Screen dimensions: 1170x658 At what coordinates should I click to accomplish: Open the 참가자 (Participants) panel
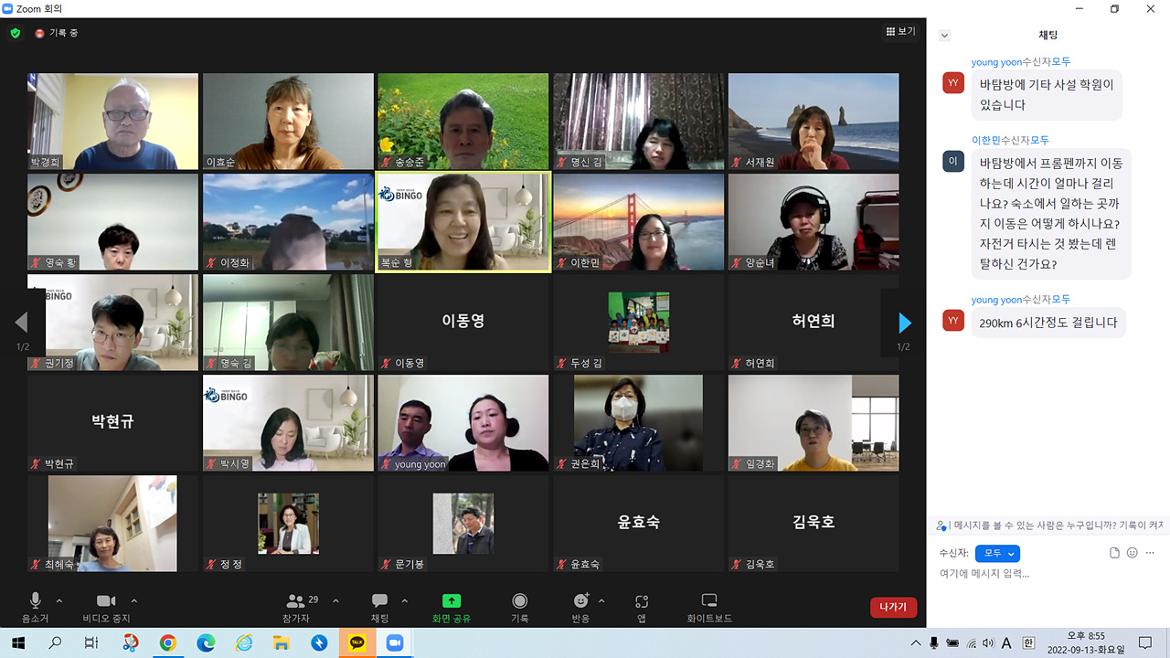click(295, 601)
